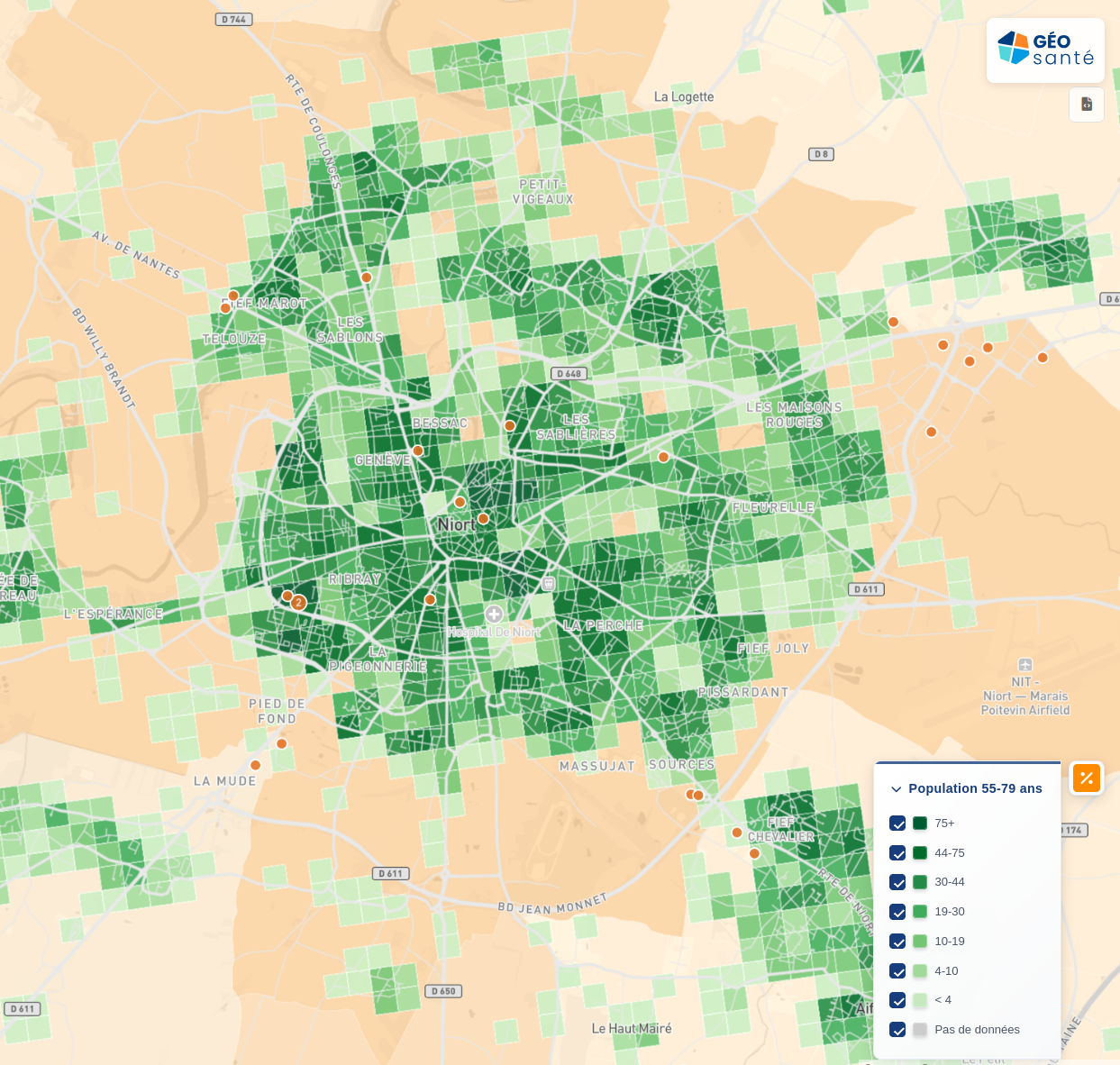Image resolution: width=1120 pixels, height=1065 pixels.
Task: Uncheck the 75+ population category
Action: [x=897, y=823]
